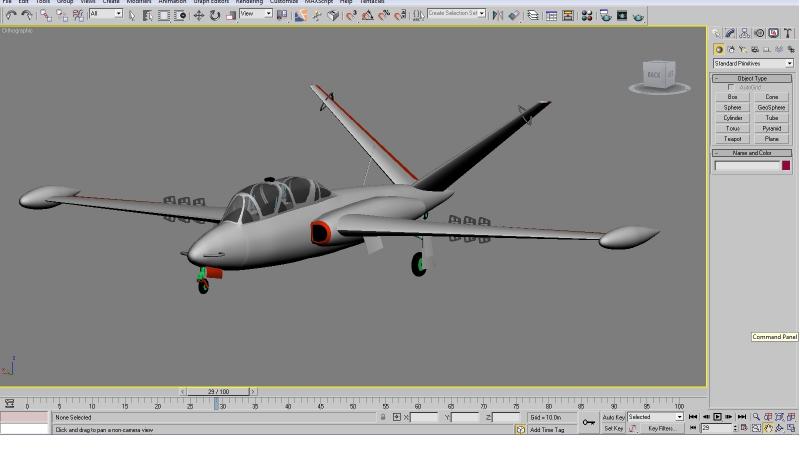Image resolution: width=800 pixels, height=450 pixels.
Task: Click the Teapot primitive button
Action: click(x=732, y=139)
